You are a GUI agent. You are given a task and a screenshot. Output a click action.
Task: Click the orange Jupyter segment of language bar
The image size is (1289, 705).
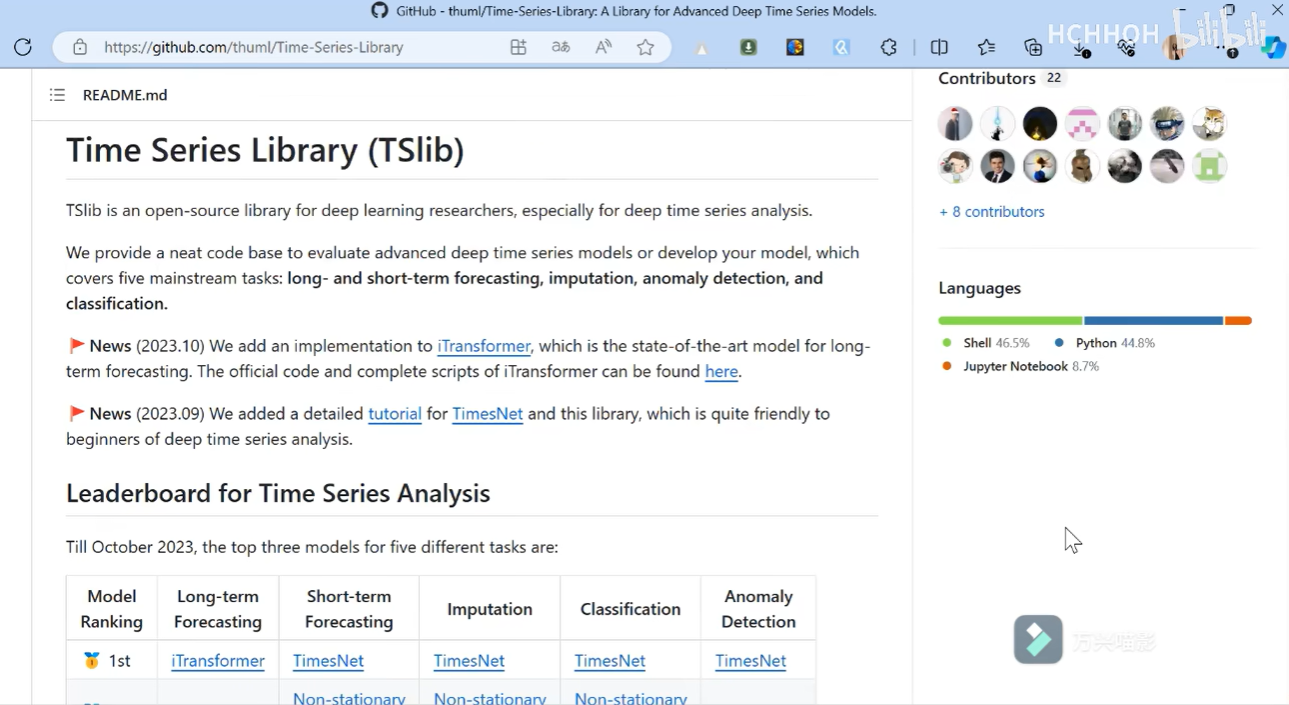coord(1239,321)
